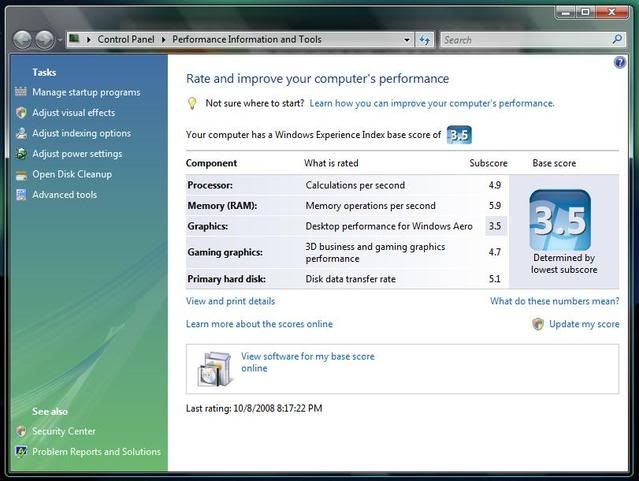Select Control Panel in the address breadcrumb
This screenshot has width=639, height=481.
(126, 40)
